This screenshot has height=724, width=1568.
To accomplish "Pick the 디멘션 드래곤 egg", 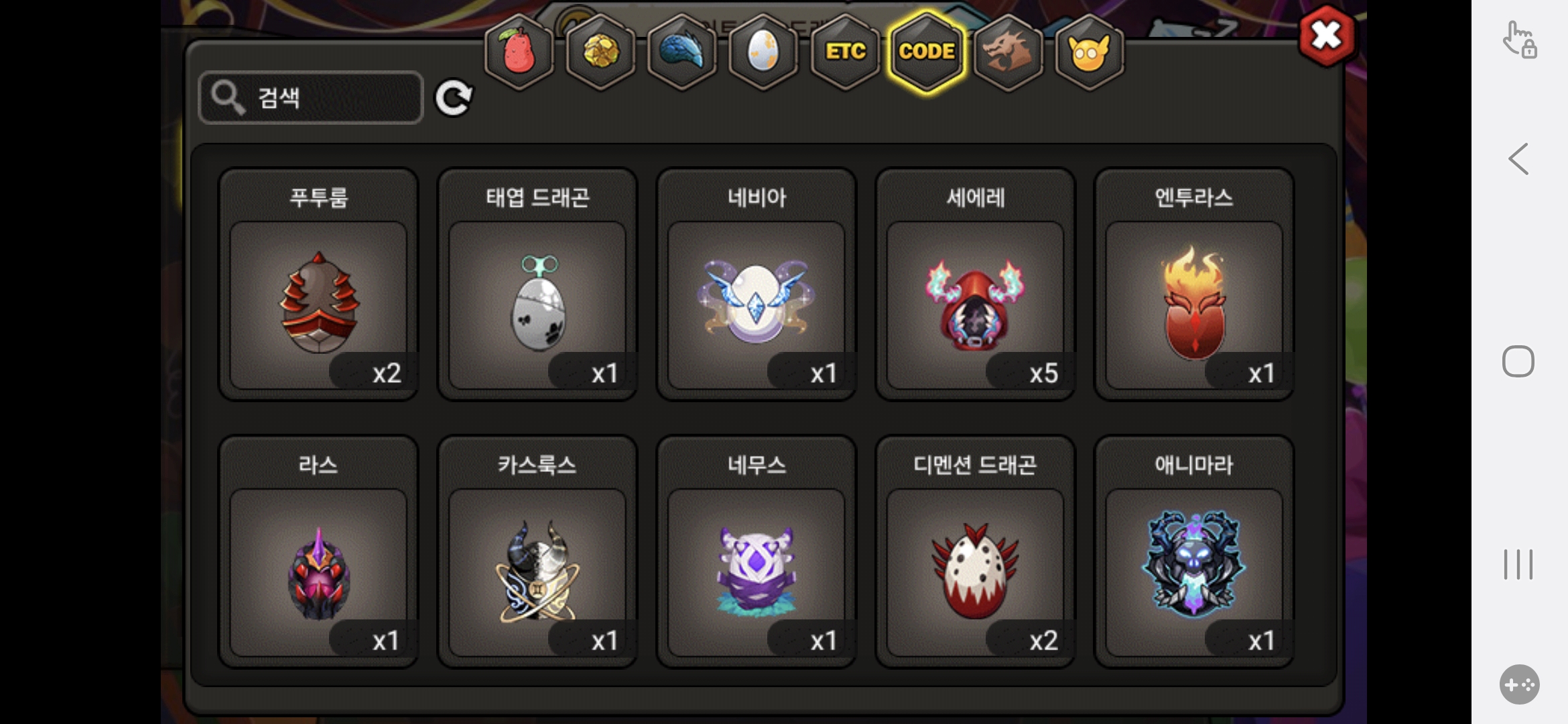I will [976, 552].
